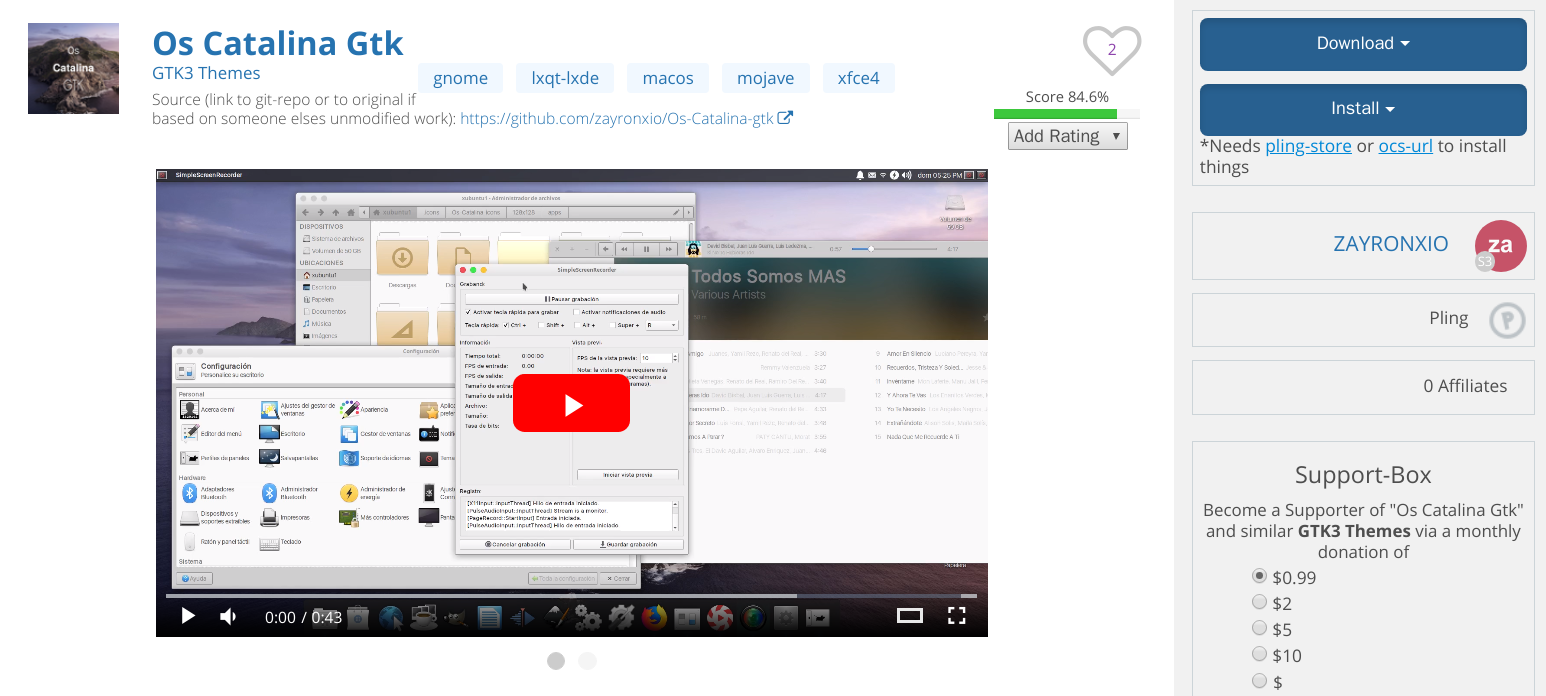Click the Pling coin icon
The width and height of the screenshot is (1546, 696).
(x=1506, y=318)
